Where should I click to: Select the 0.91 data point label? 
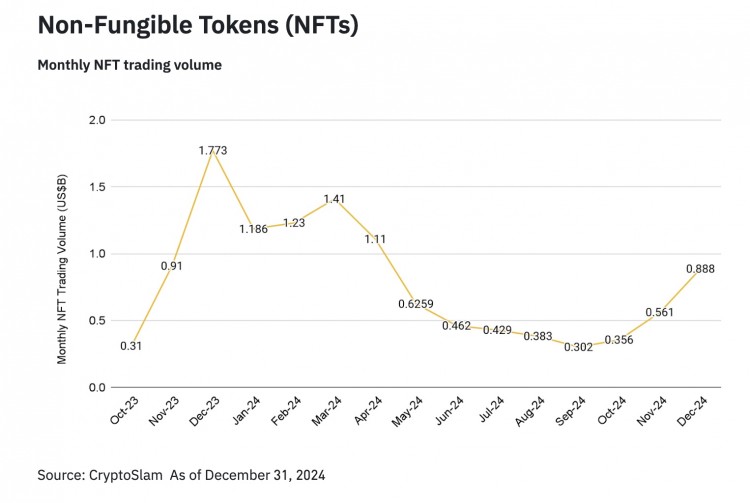(172, 266)
